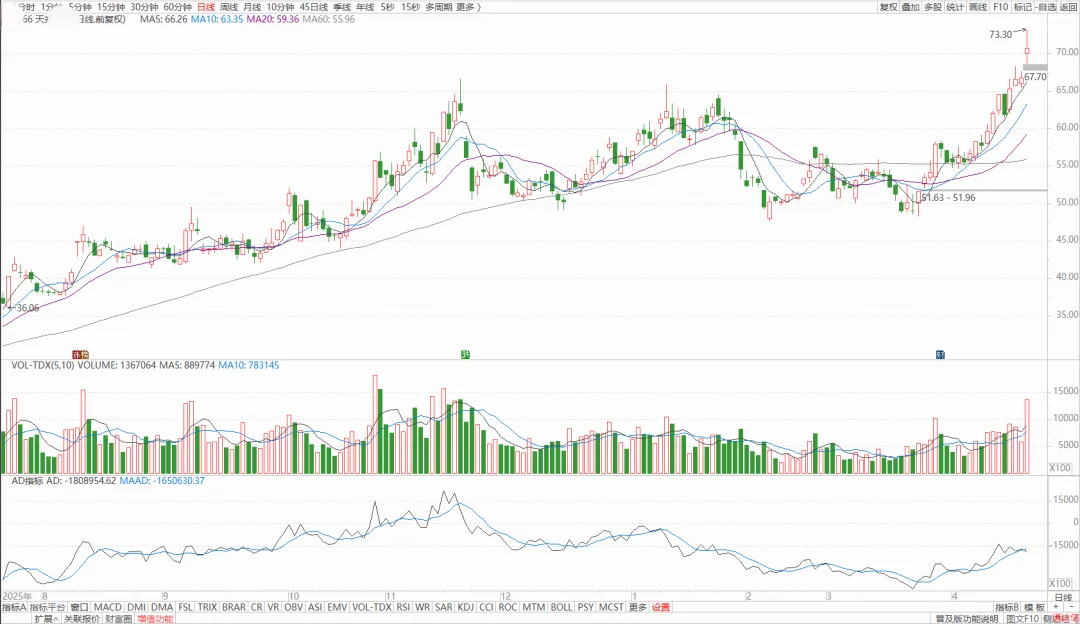The image size is (1080, 624).
Task: Switch chart to 15分钟 period
Action: (111, 7)
